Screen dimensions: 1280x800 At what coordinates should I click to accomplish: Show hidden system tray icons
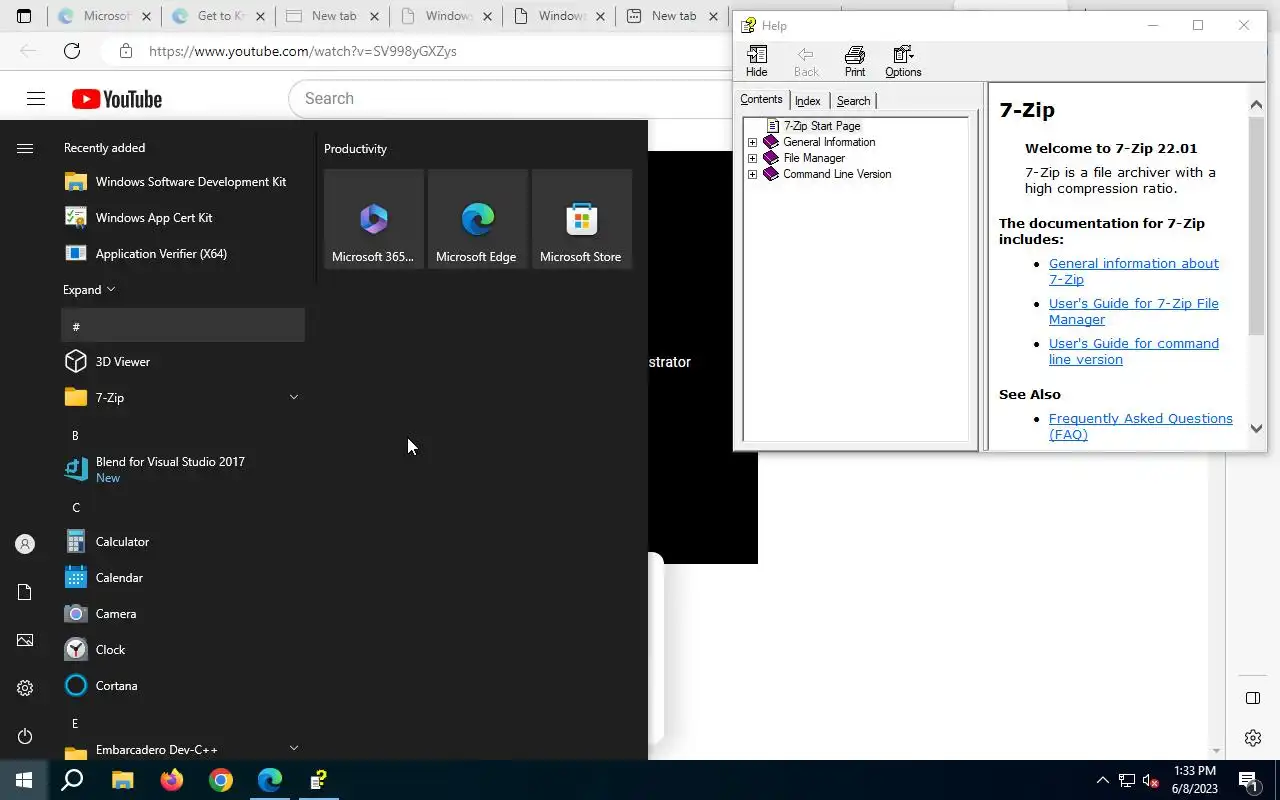pos(1102,780)
